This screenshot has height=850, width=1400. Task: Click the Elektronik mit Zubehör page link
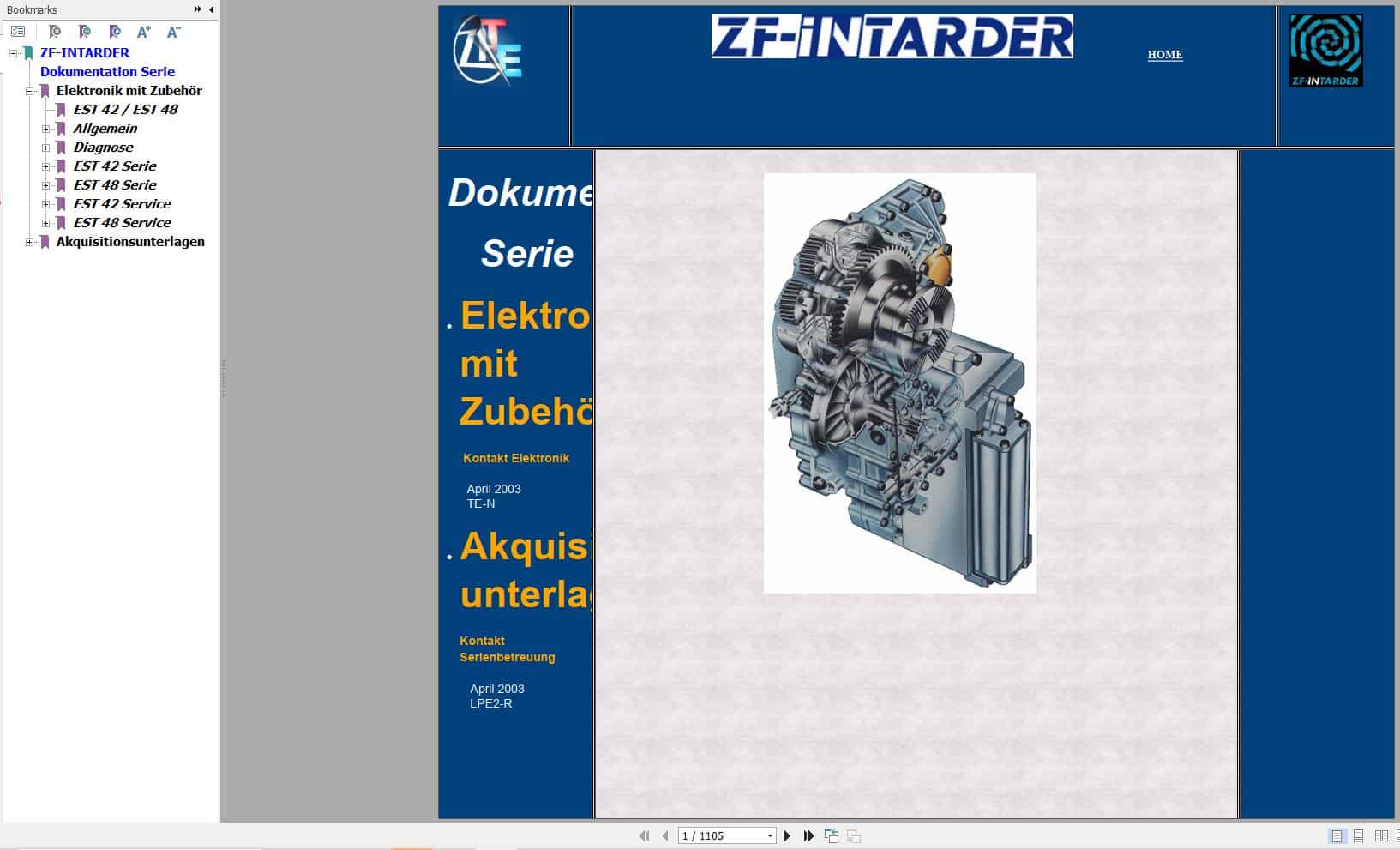click(x=526, y=364)
